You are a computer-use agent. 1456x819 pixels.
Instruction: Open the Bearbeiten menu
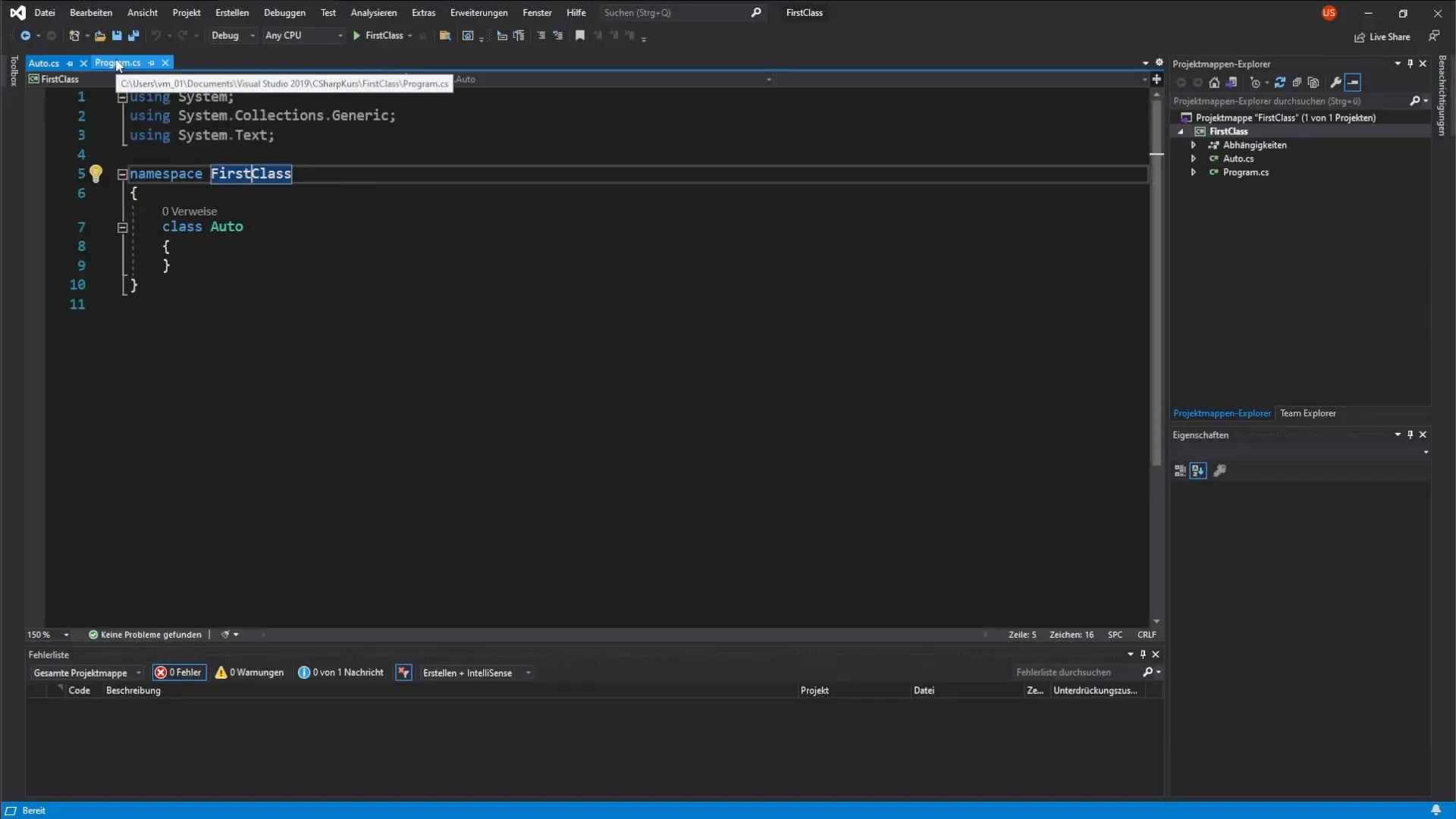pyautogui.click(x=91, y=13)
